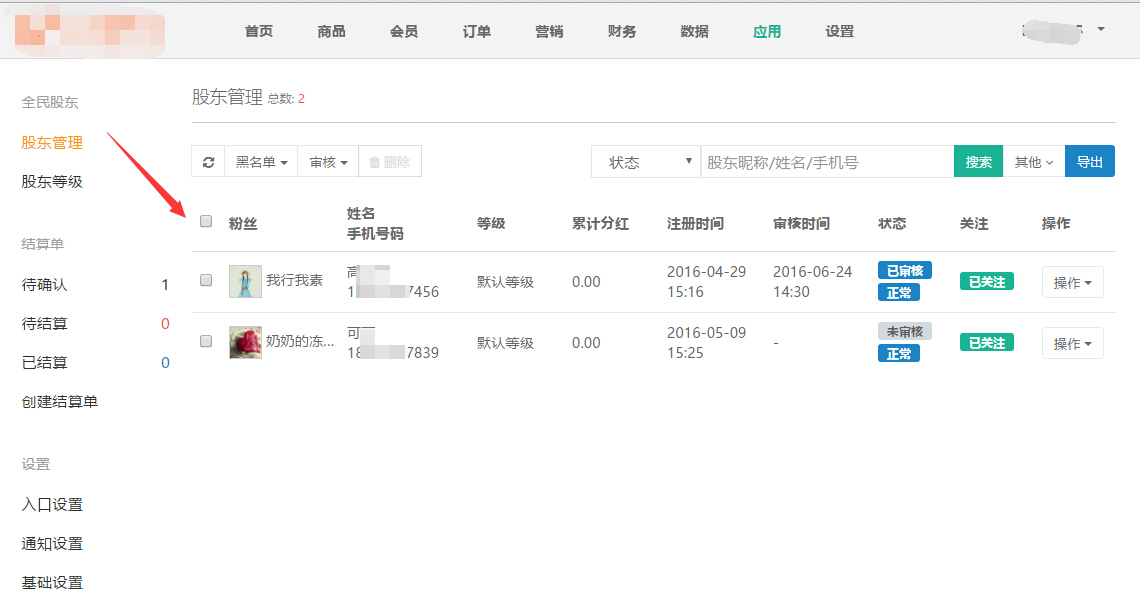Open the 财务 top menu

tap(622, 31)
